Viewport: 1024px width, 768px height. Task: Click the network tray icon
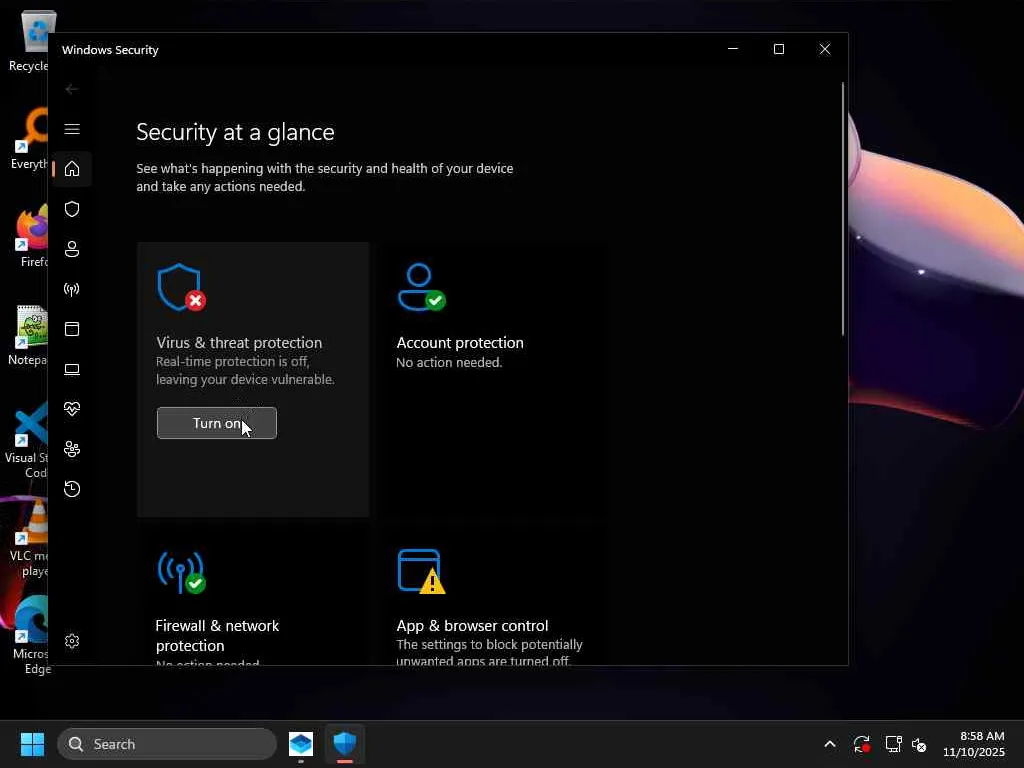pyautogui.click(x=893, y=744)
